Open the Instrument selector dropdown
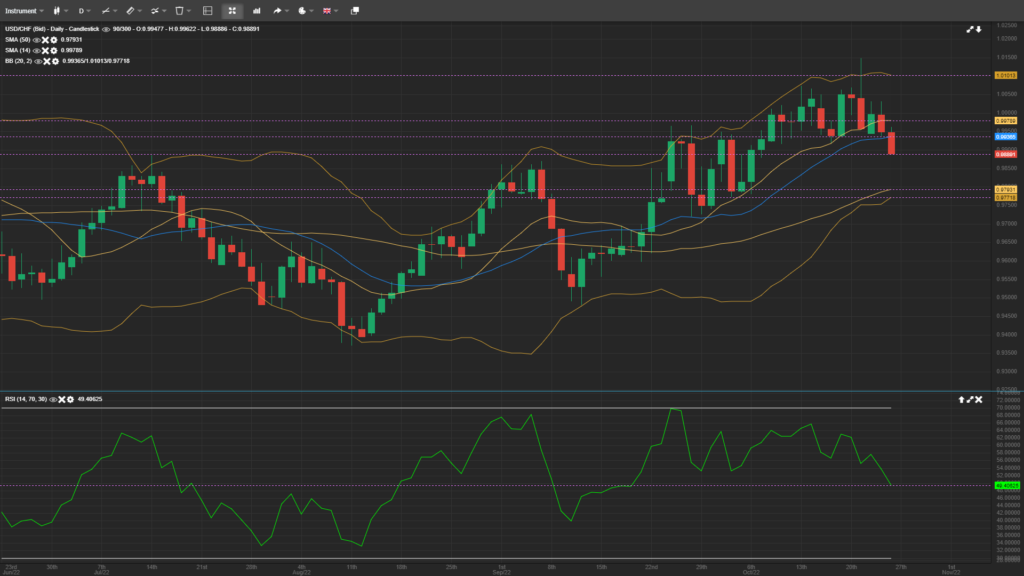The image size is (1024, 576). coord(25,11)
